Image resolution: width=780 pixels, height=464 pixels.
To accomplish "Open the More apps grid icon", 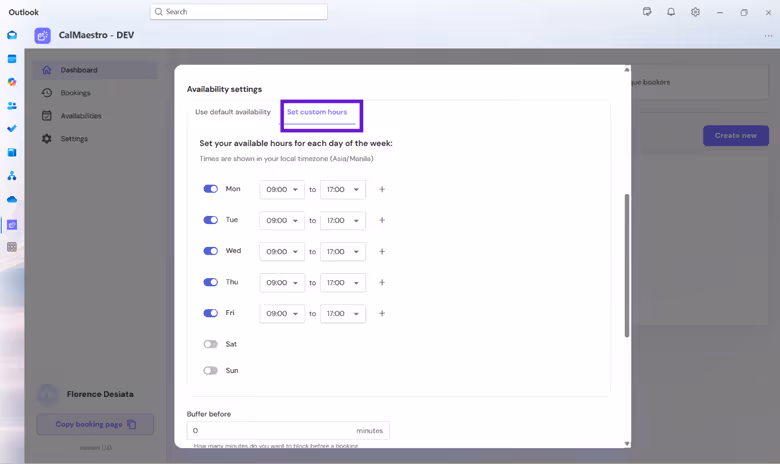I will click(12, 247).
